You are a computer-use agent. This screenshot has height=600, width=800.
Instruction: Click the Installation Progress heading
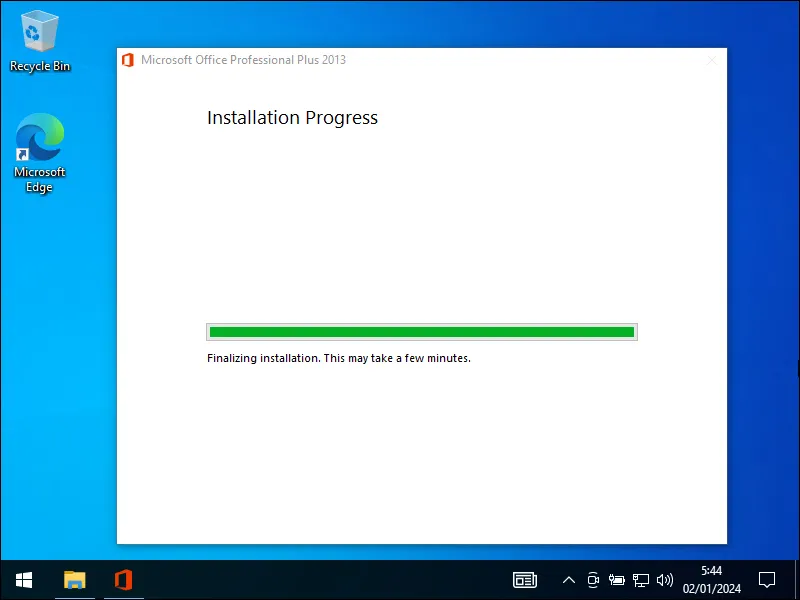292,117
